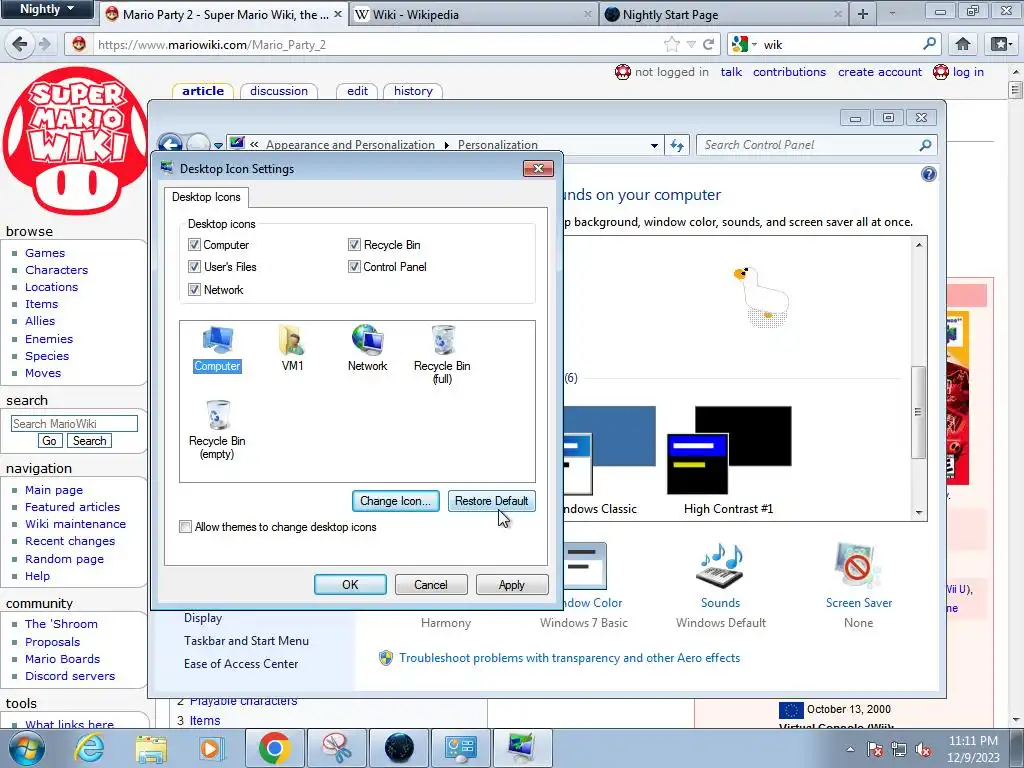This screenshot has width=1024, height=768.
Task: Uncheck the Network checkbox
Action: [194, 289]
